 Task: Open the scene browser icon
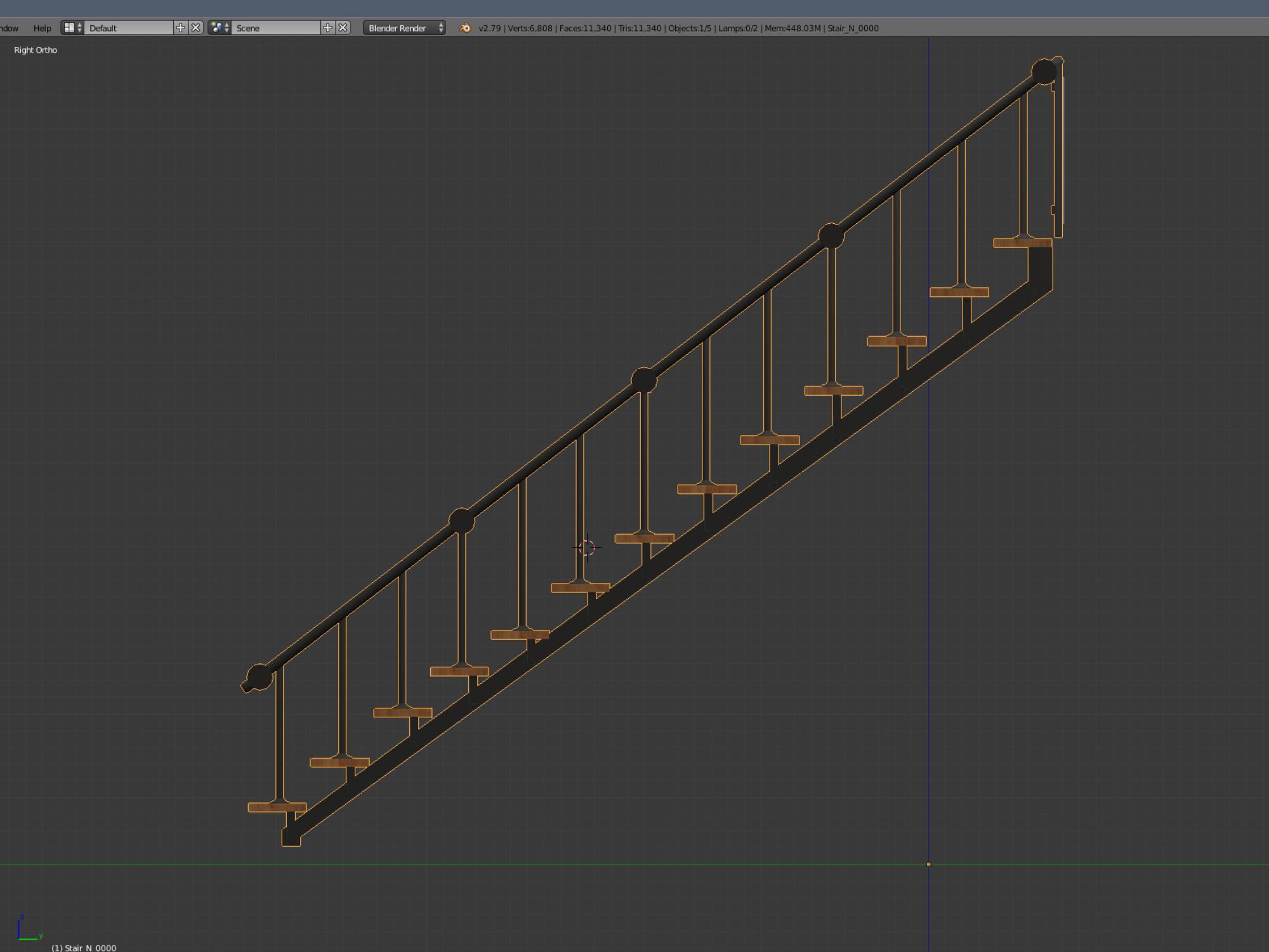pos(220,28)
